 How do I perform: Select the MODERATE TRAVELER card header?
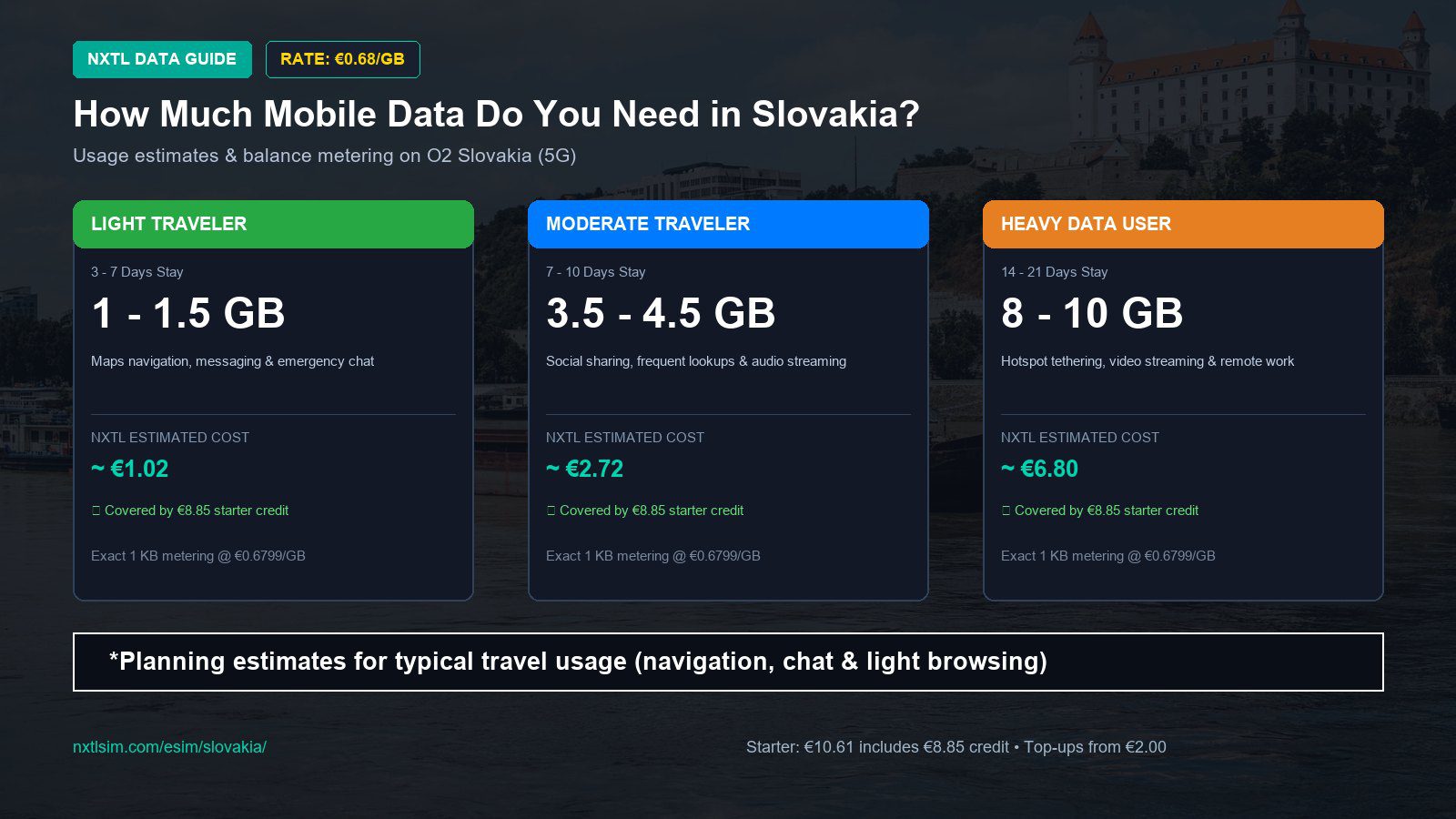coord(728,224)
